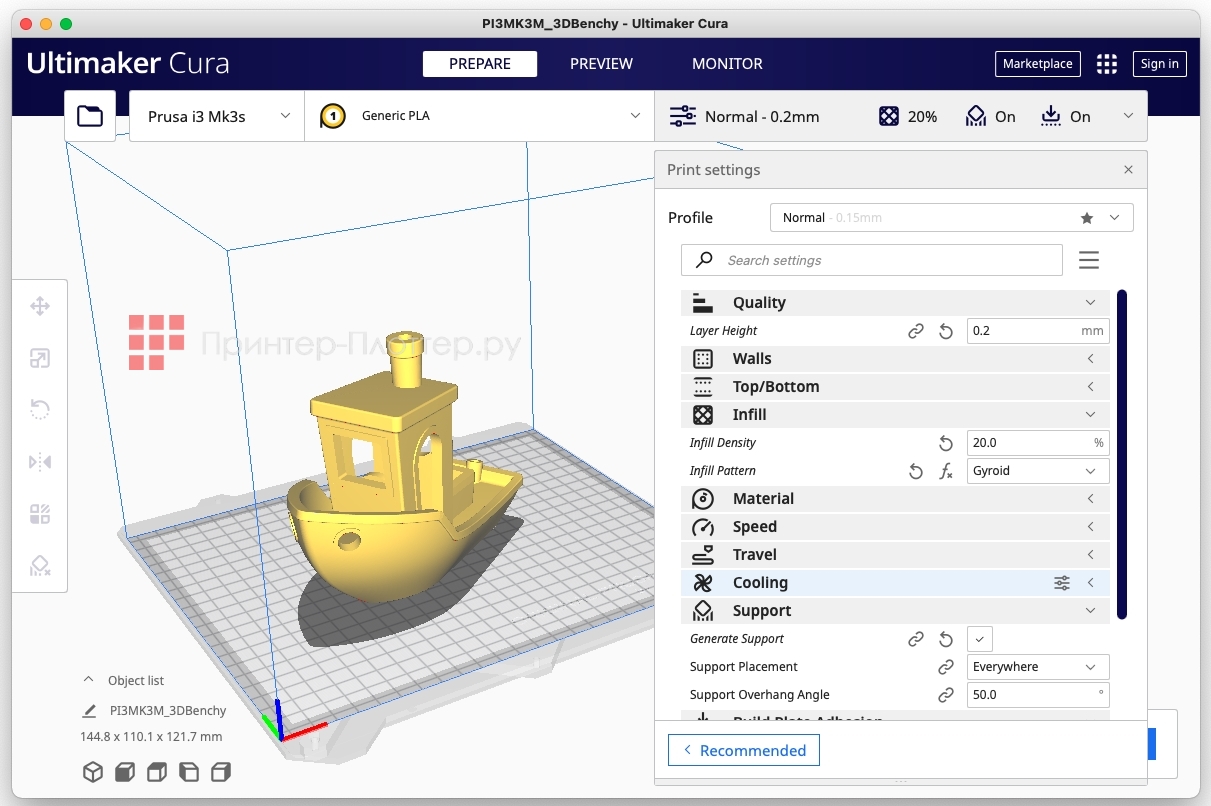The height and width of the screenshot is (806, 1211).
Task: Uncheck the Generate Support checkbox
Action: (979, 638)
